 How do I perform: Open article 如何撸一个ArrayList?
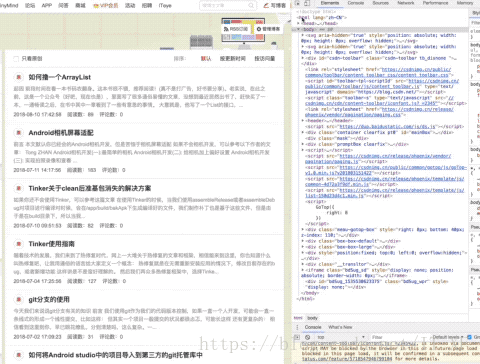[x=60, y=77]
